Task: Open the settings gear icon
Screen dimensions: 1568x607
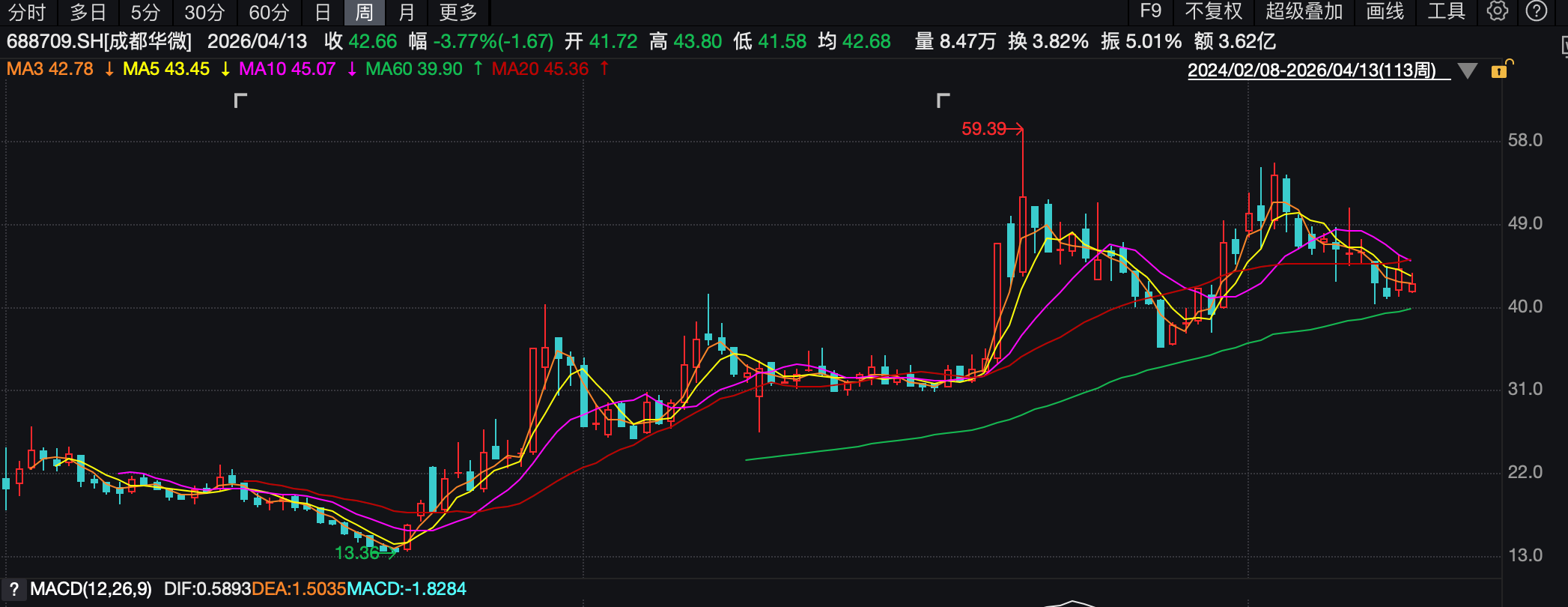Action: pos(1497,11)
